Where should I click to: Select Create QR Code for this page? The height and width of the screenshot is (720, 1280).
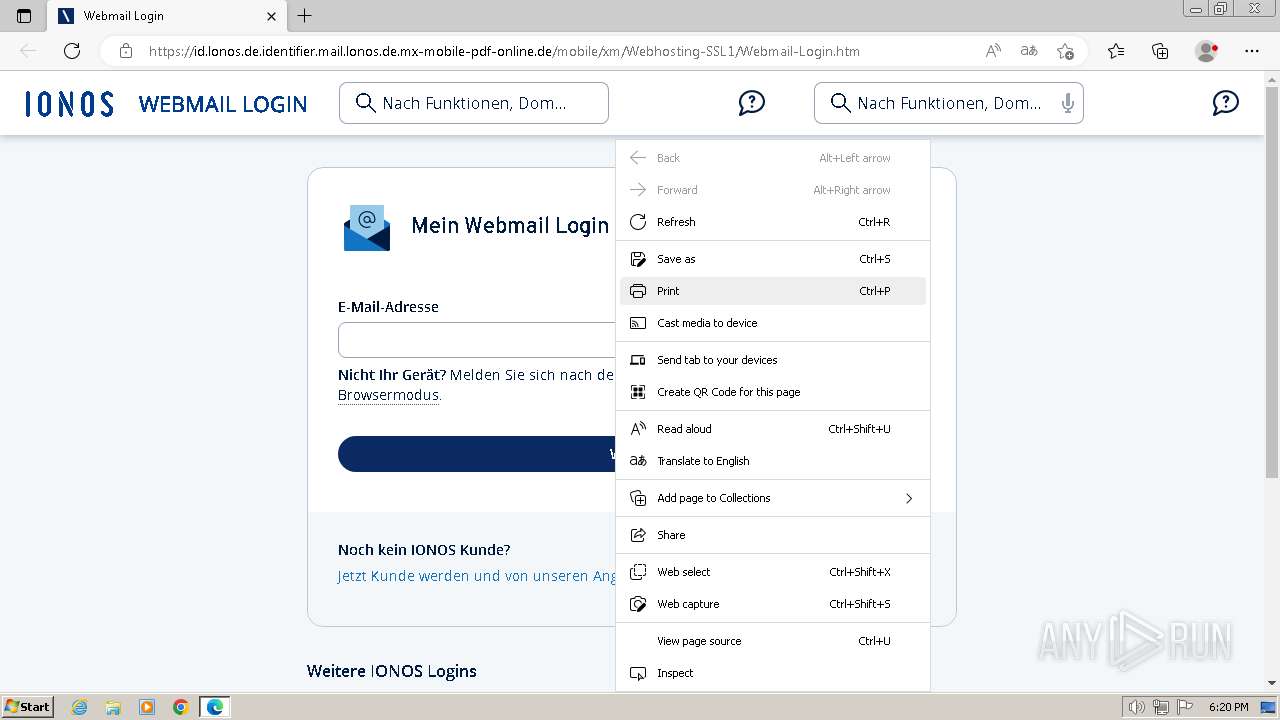(x=773, y=392)
